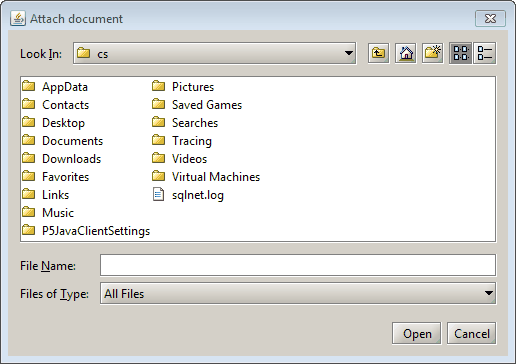Viewport: 516px width, 364px height.
Task: Select the Downloads folder icon
Action: tap(29, 158)
